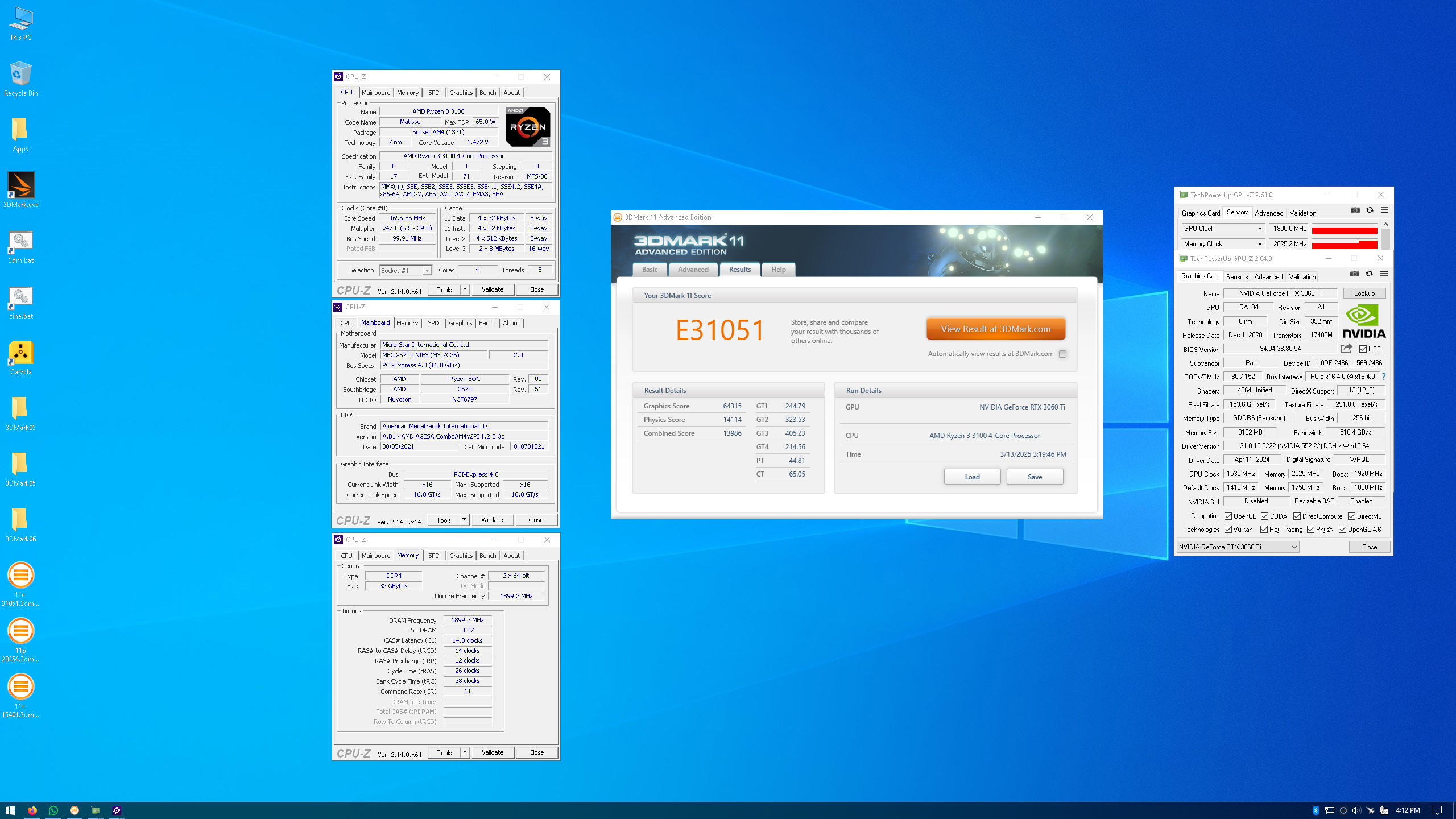
Task: Select the Catzilla desktop shortcut
Action: pyautogui.click(x=20, y=358)
